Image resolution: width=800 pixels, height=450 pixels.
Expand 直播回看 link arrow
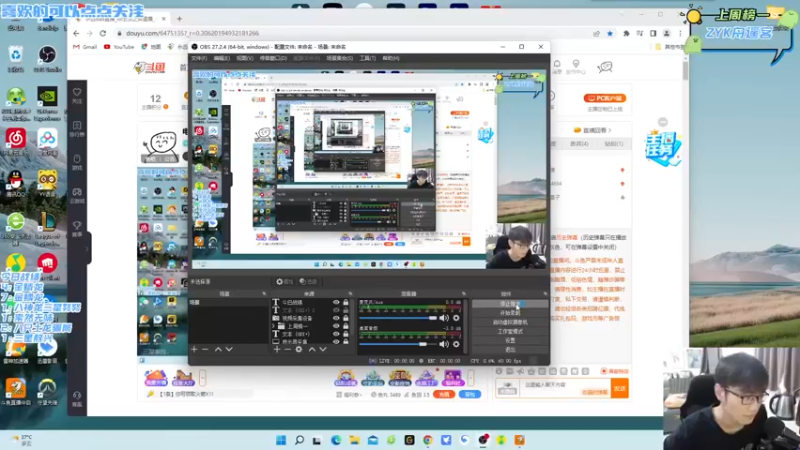(609, 130)
